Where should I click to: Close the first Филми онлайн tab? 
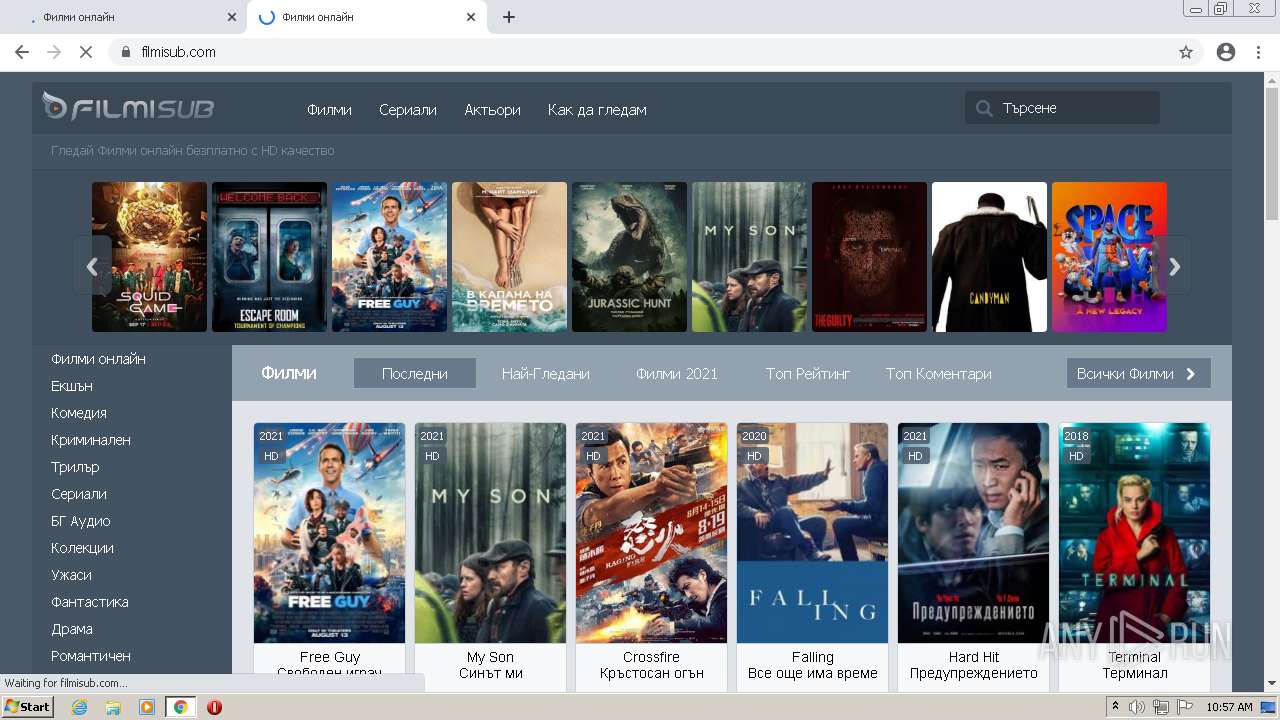(x=232, y=17)
